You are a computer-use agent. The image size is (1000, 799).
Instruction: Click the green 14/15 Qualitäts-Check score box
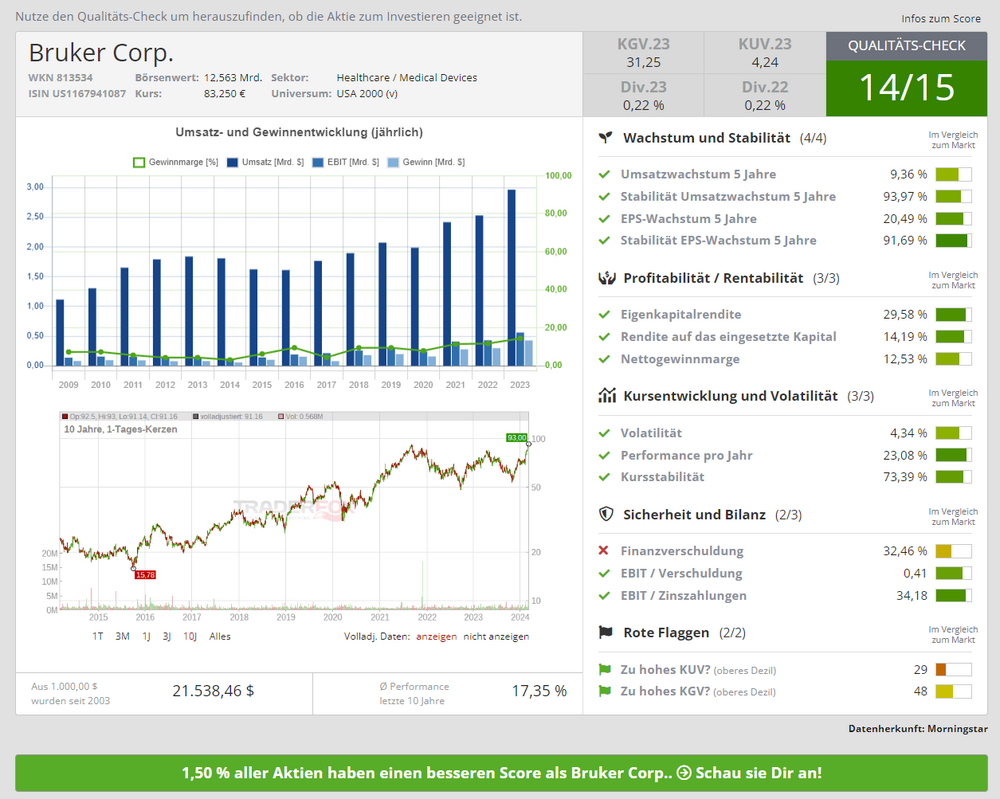click(906, 87)
